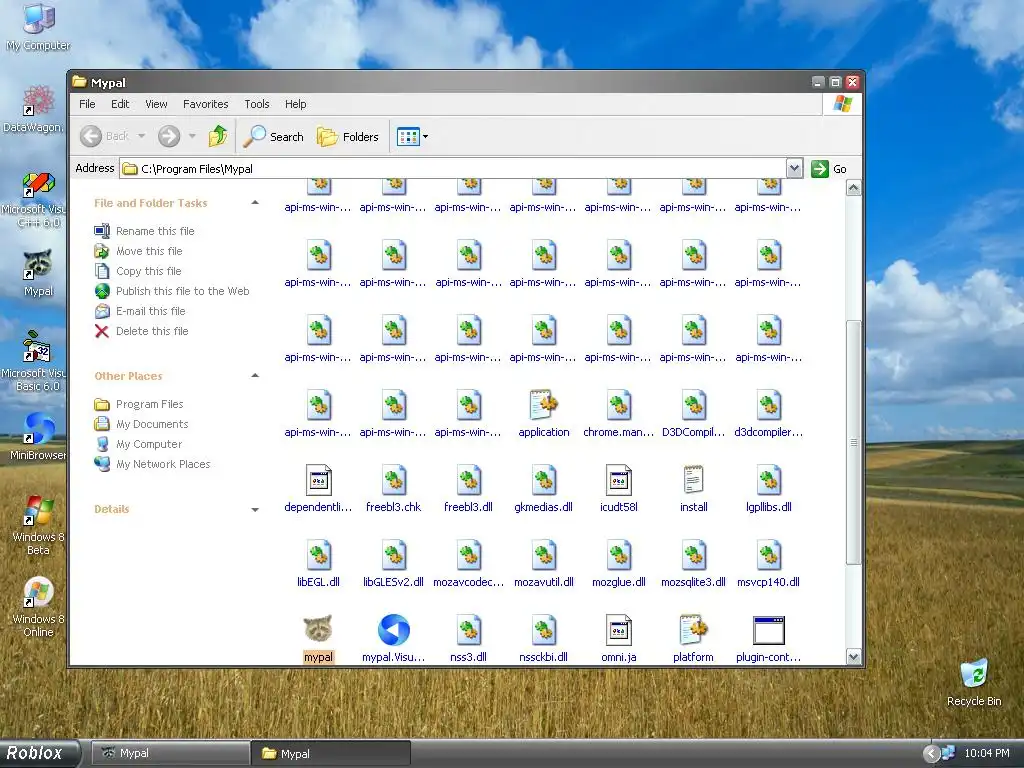Image resolution: width=1024 pixels, height=768 pixels.
Task: Switch to Mypal browser taskbar button
Action: coord(169,753)
